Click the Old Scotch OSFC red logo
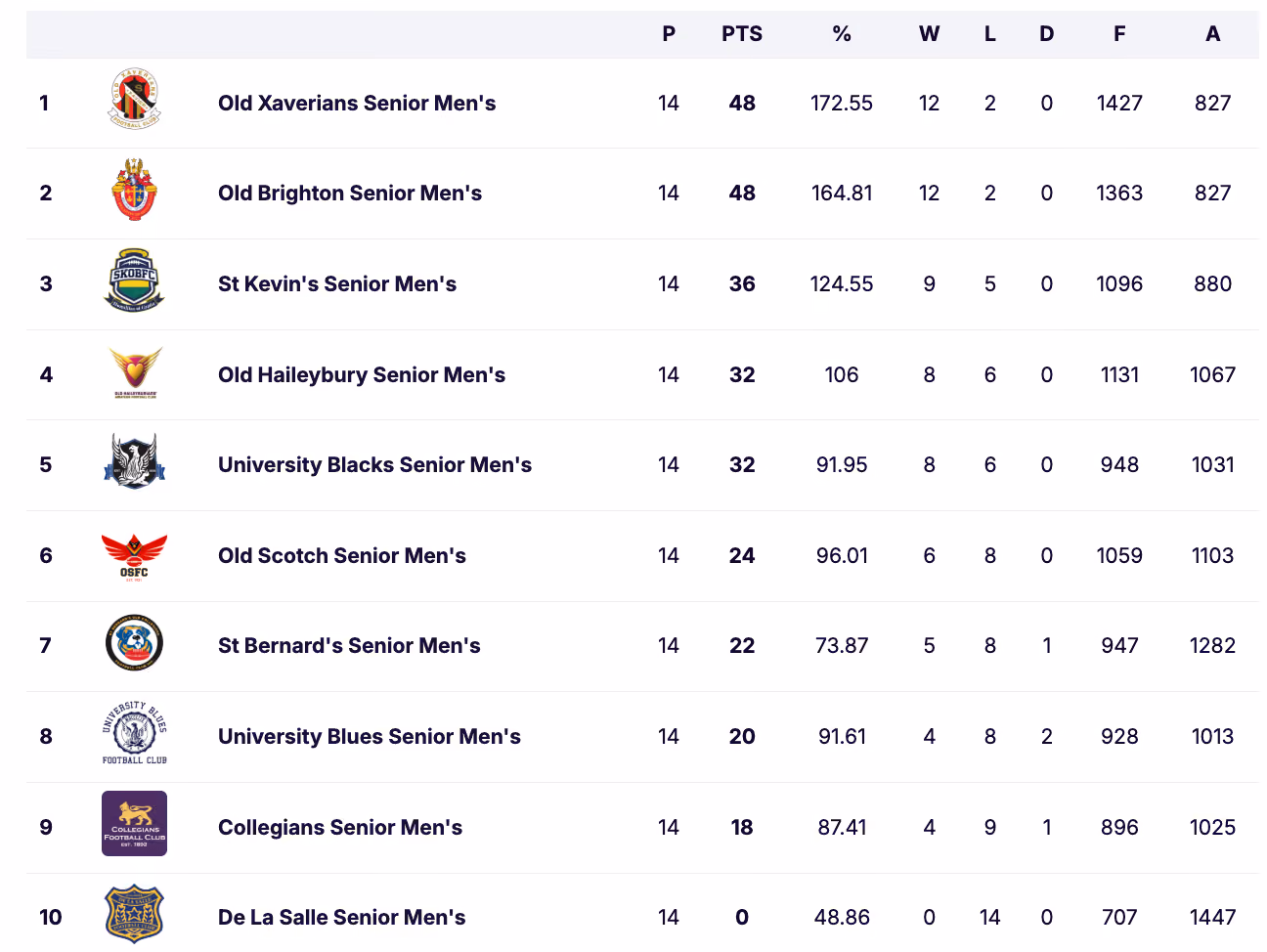Screen dimensions: 1267x952 [x=135, y=556]
